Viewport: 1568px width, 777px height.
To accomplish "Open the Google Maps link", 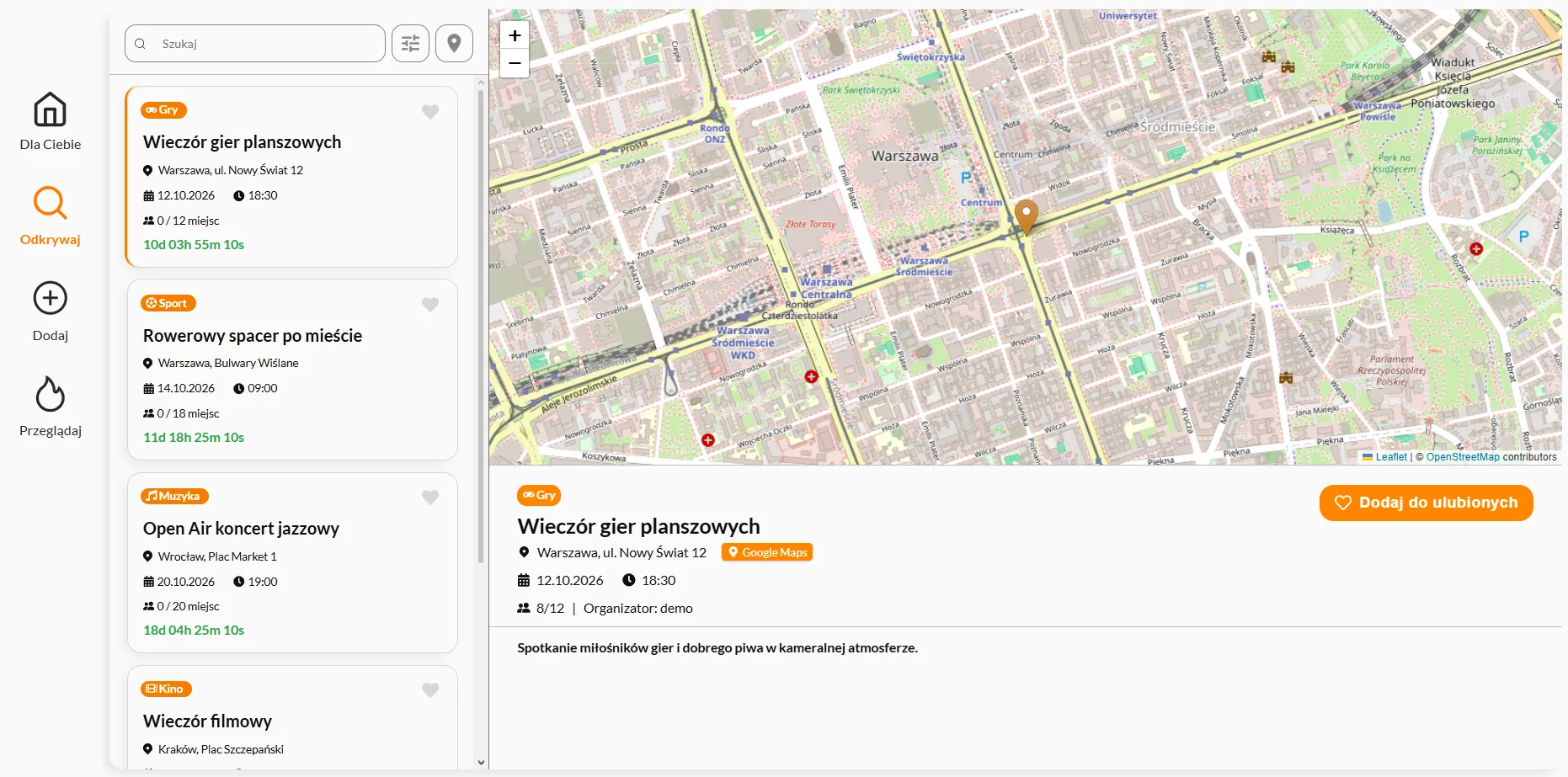I will pyautogui.click(x=767, y=552).
